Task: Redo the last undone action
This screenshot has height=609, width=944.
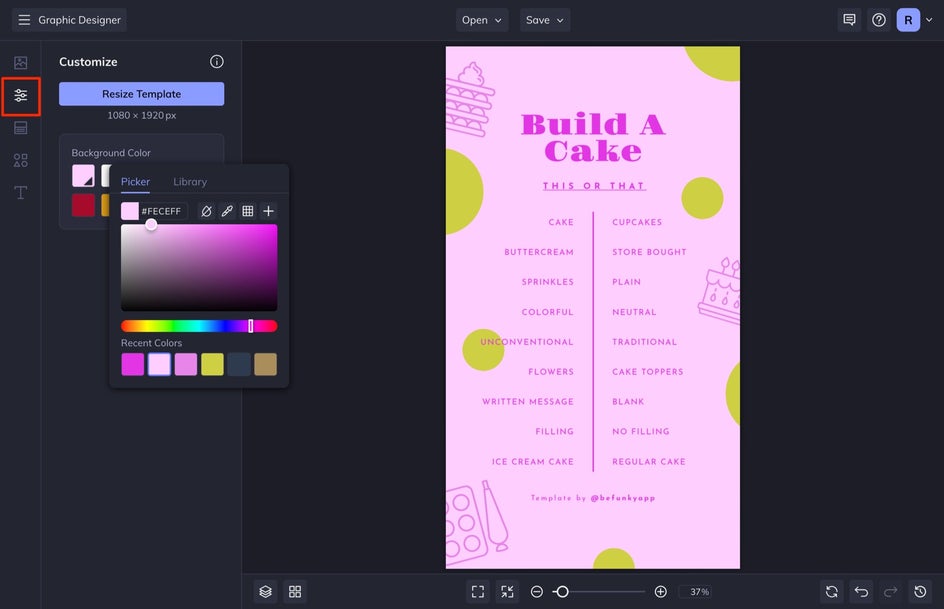Action: click(x=891, y=592)
